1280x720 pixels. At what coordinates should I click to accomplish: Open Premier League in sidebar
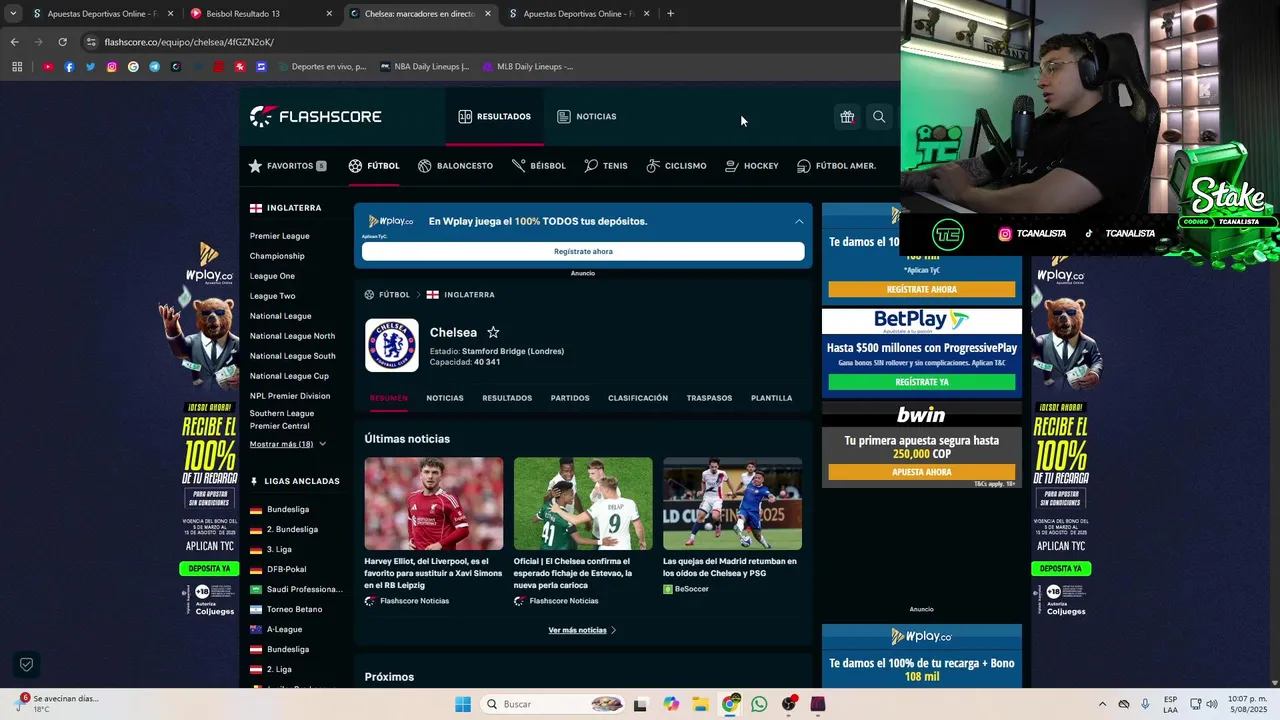pyautogui.click(x=280, y=236)
